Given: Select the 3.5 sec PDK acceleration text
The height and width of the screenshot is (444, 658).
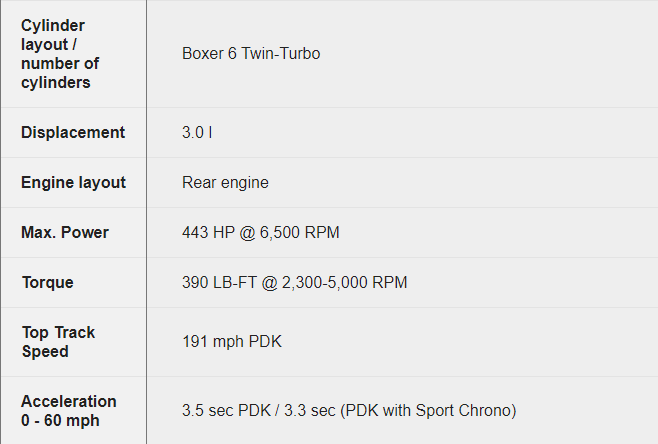Looking at the screenshot, I should pyautogui.click(x=226, y=410).
